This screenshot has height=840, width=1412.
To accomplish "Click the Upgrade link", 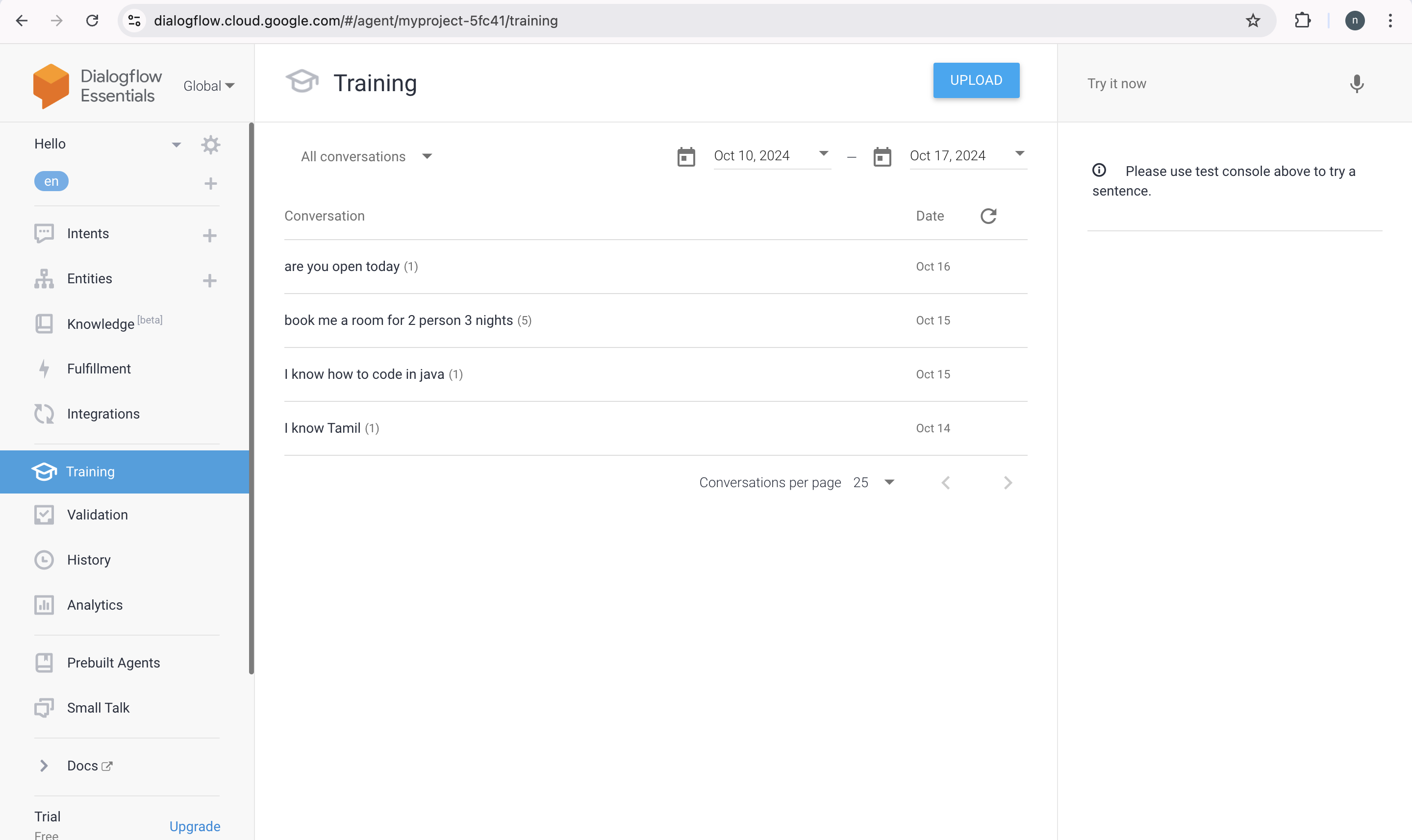I will (195, 826).
